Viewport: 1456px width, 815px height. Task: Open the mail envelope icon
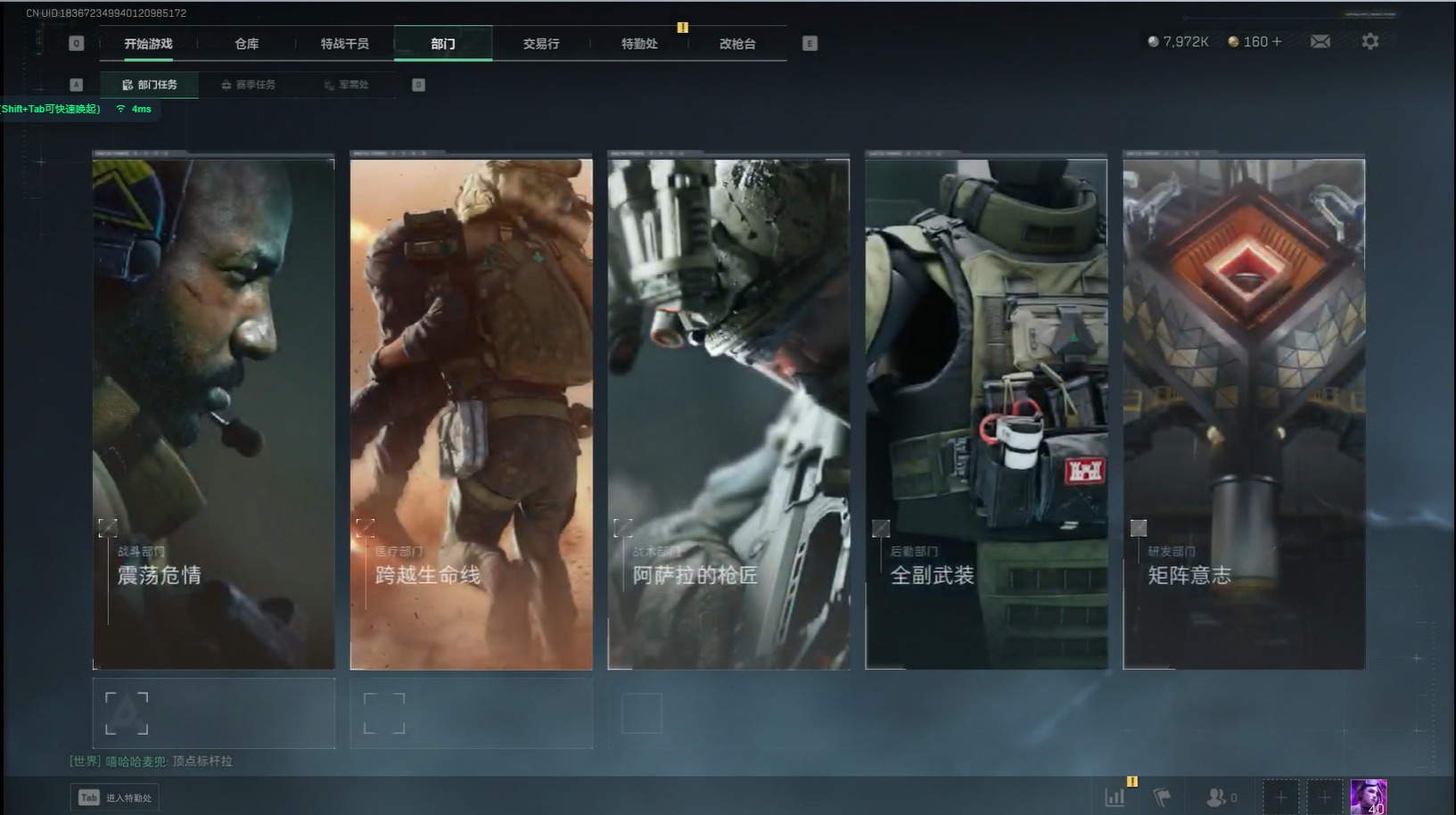pyautogui.click(x=1320, y=42)
